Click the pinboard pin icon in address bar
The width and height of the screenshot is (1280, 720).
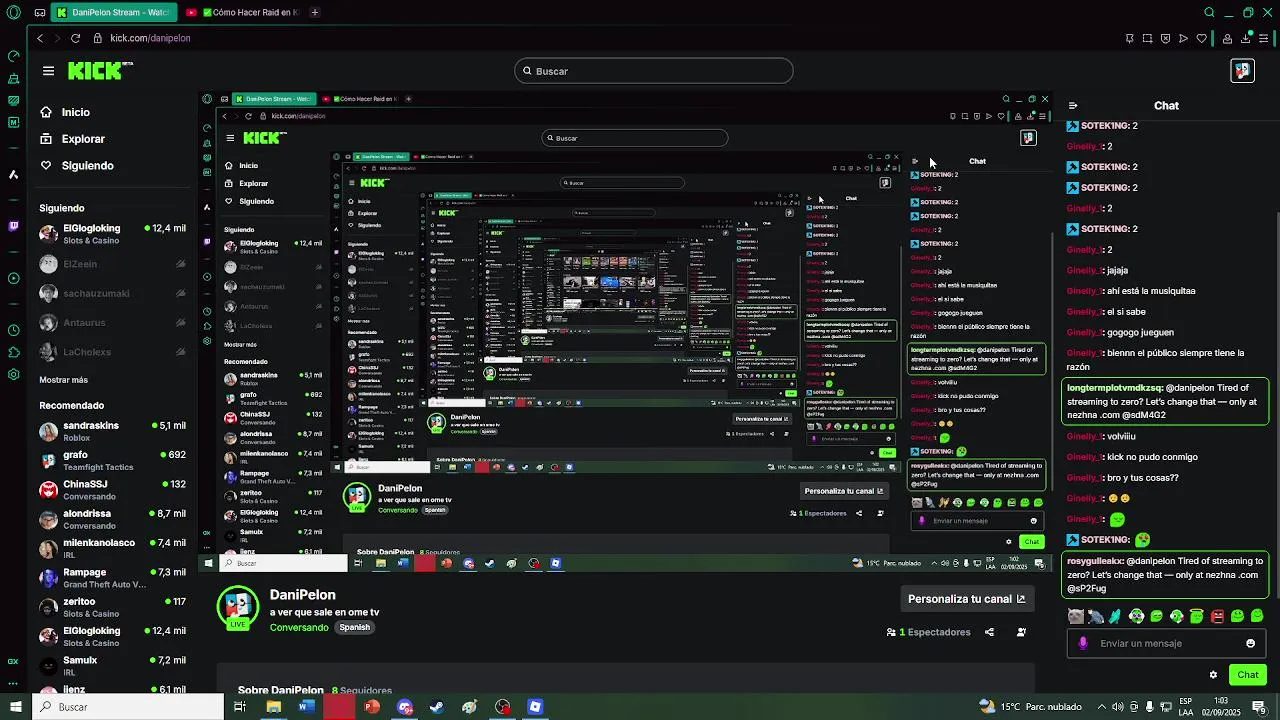[x=1129, y=39]
